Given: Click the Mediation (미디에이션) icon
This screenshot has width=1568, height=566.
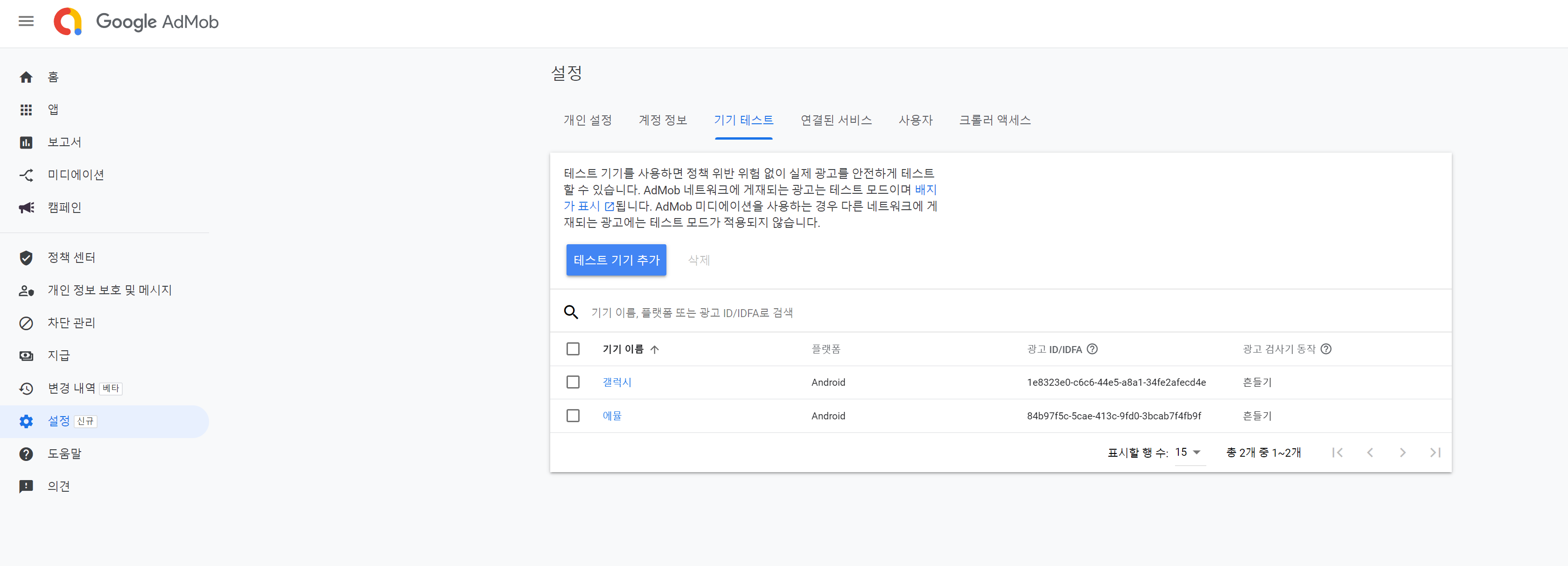Looking at the screenshot, I should (x=26, y=176).
